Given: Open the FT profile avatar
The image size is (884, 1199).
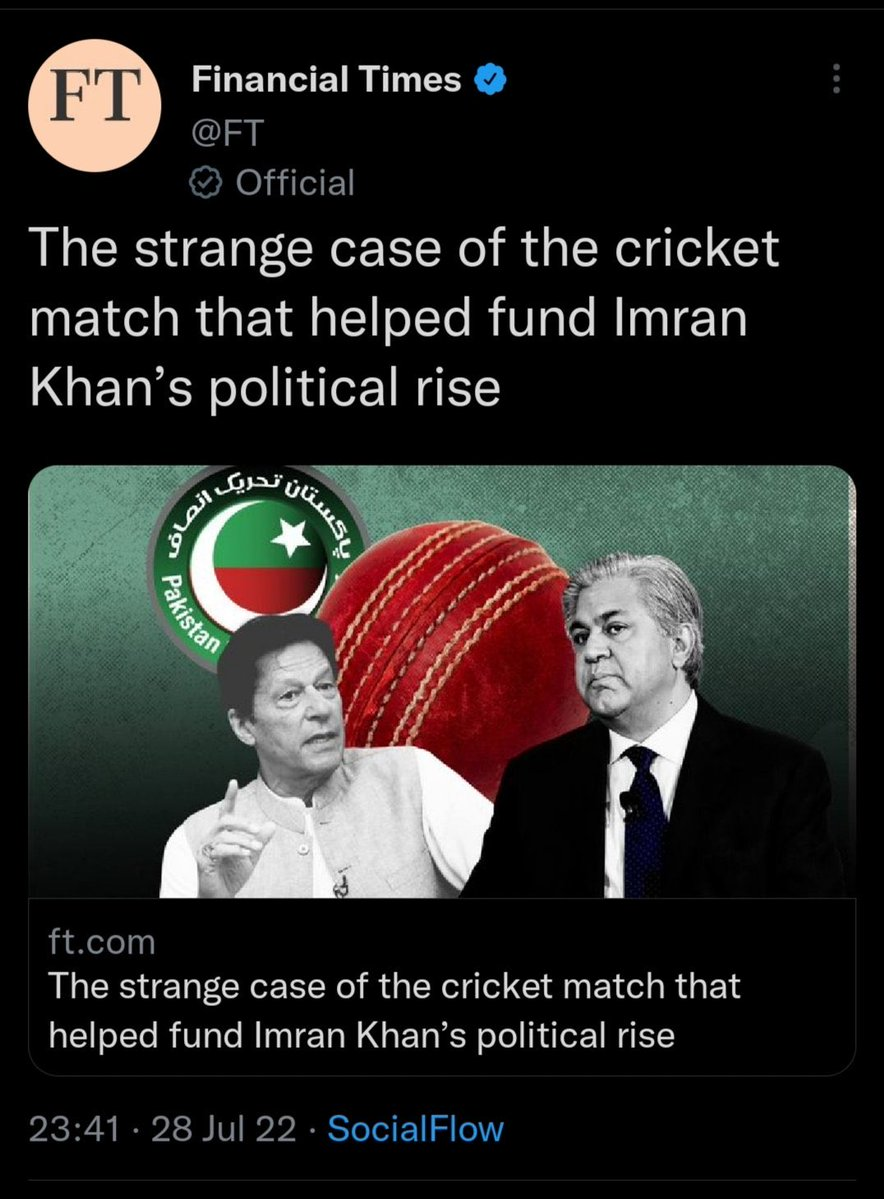Looking at the screenshot, I should tap(95, 106).
